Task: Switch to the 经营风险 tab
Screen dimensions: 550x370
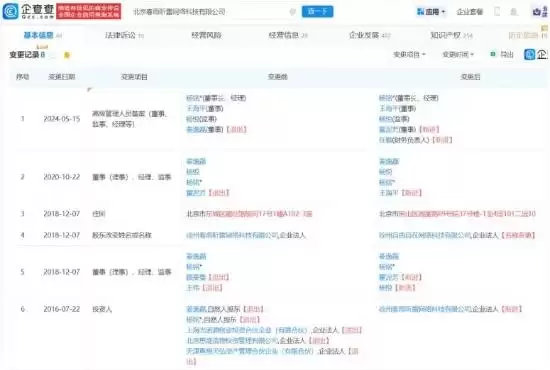Action: (x=206, y=35)
